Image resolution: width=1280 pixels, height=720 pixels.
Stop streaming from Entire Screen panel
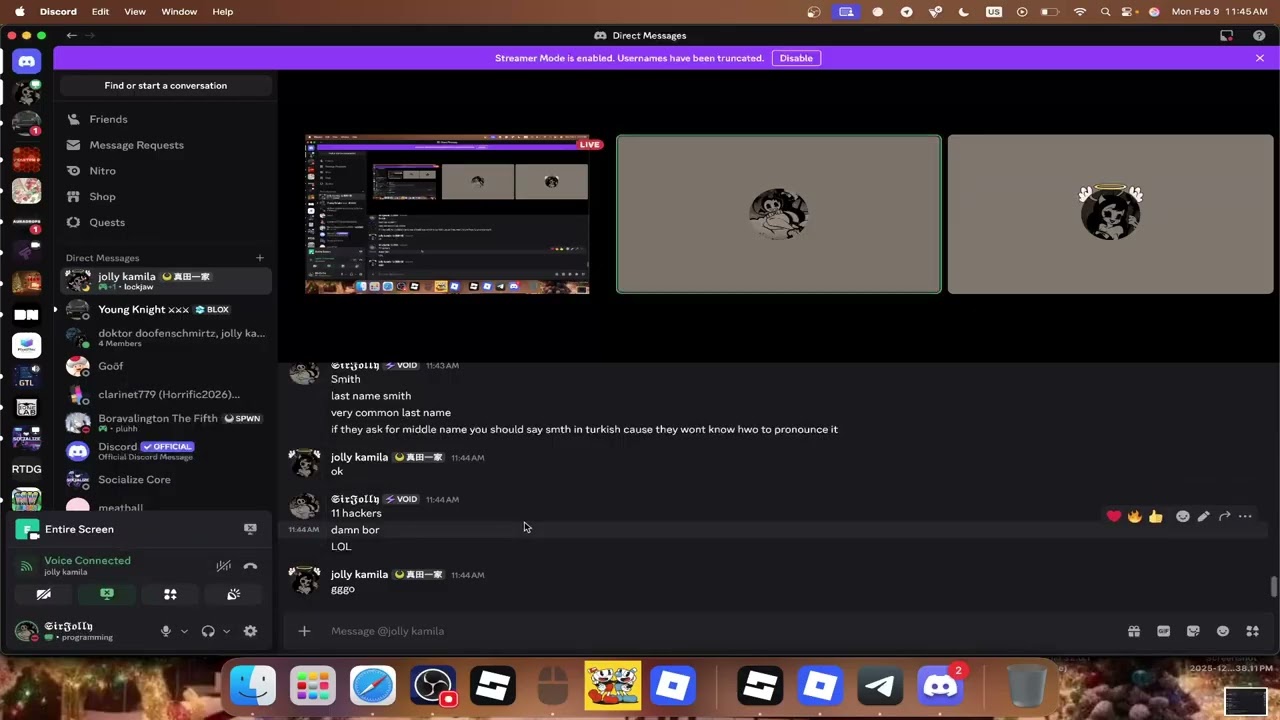(x=250, y=529)
